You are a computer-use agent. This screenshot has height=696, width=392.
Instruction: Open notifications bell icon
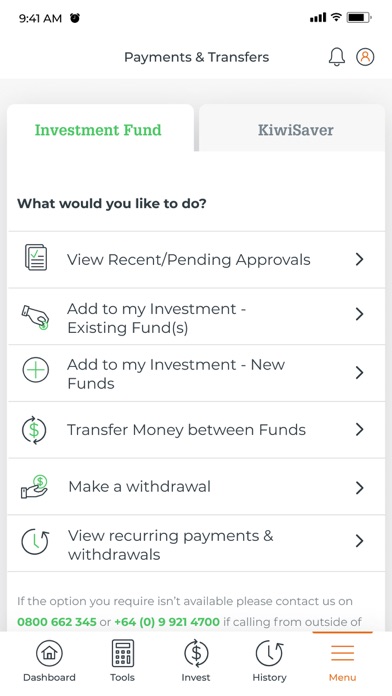[x=337, y=57]
